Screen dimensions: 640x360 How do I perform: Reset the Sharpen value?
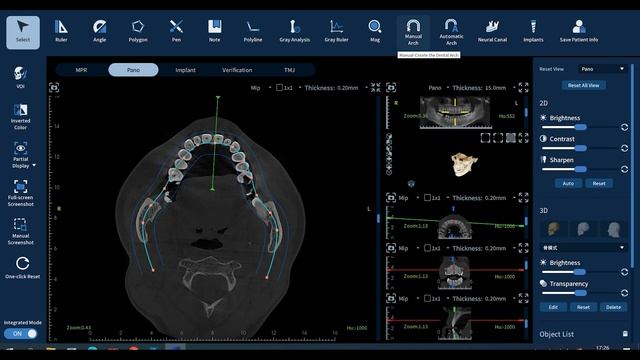pos(624,169)
